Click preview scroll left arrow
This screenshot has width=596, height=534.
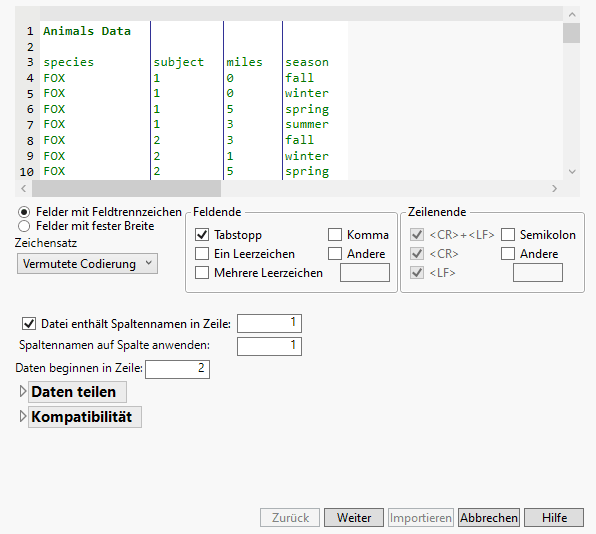click(x=24, y=189)
